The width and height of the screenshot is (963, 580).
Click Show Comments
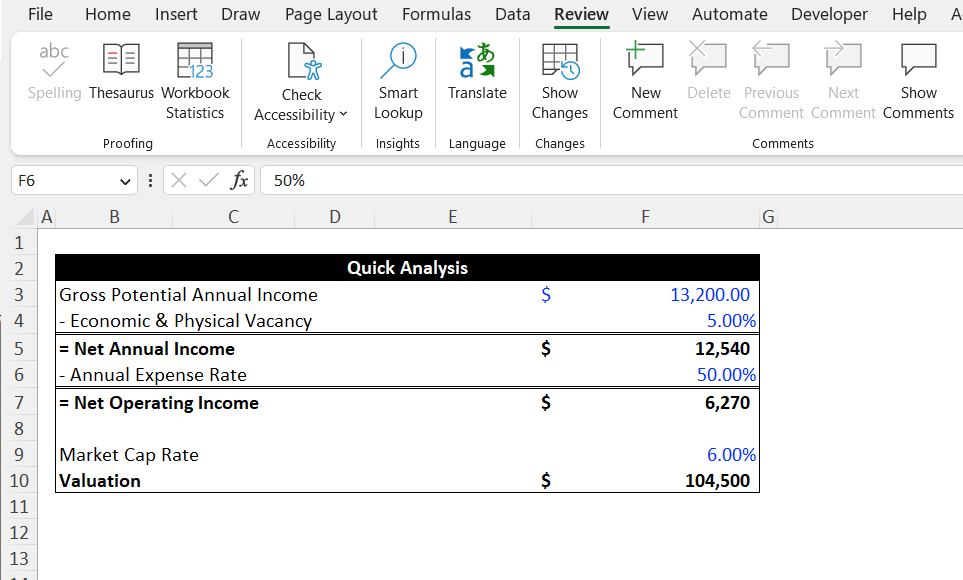point(918,81)
